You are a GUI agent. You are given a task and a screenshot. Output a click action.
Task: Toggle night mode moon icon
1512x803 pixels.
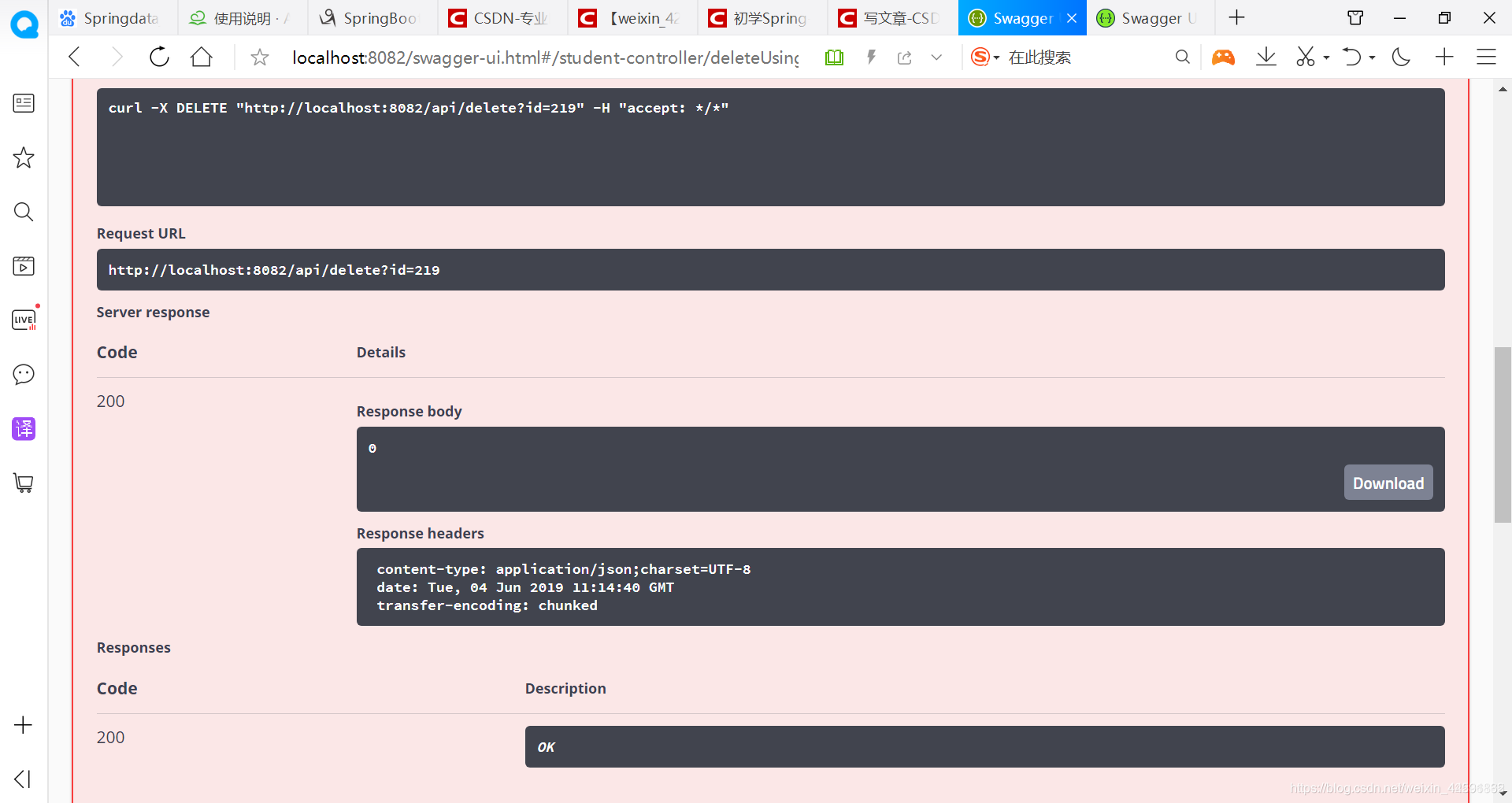(x=1401, y=57)
